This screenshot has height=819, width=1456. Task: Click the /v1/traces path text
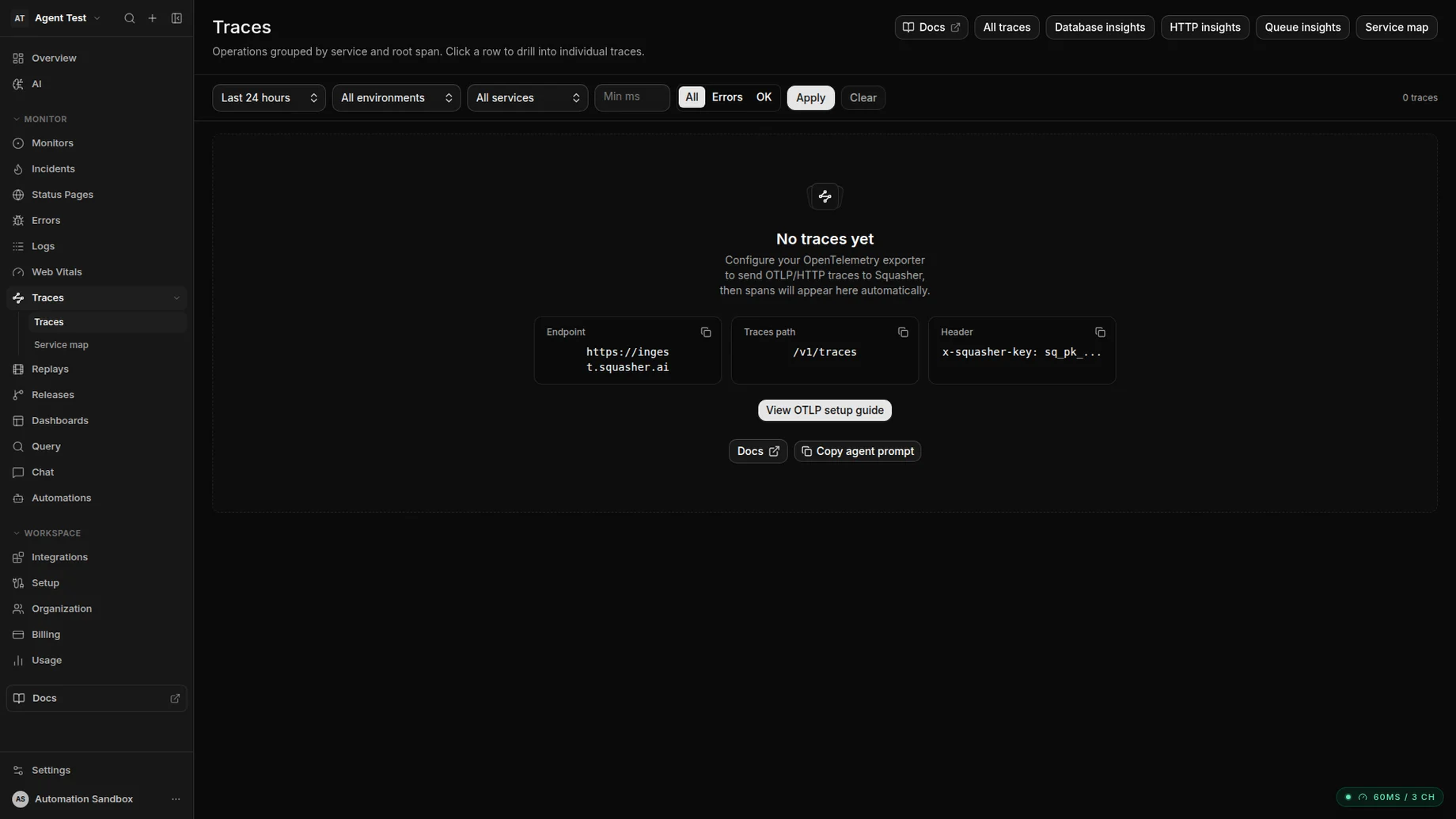(x=825, y=352)
